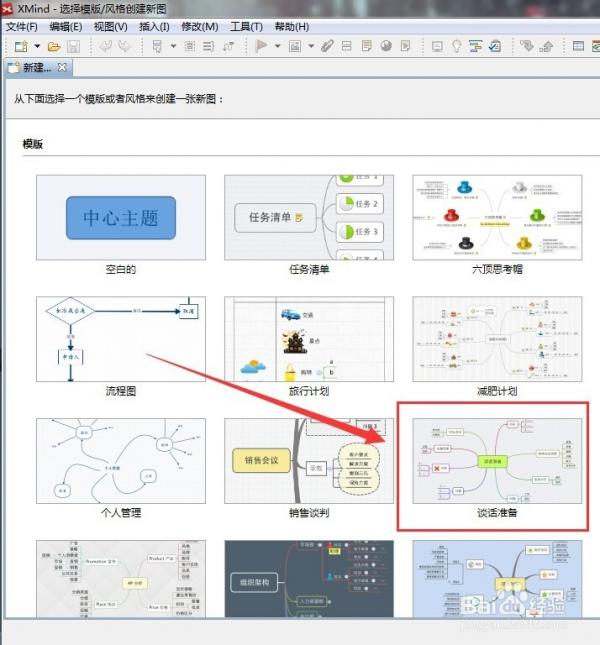Click the lightbulb Brainstorming icon
Viewport: 600px width, 645px height.
456,46
